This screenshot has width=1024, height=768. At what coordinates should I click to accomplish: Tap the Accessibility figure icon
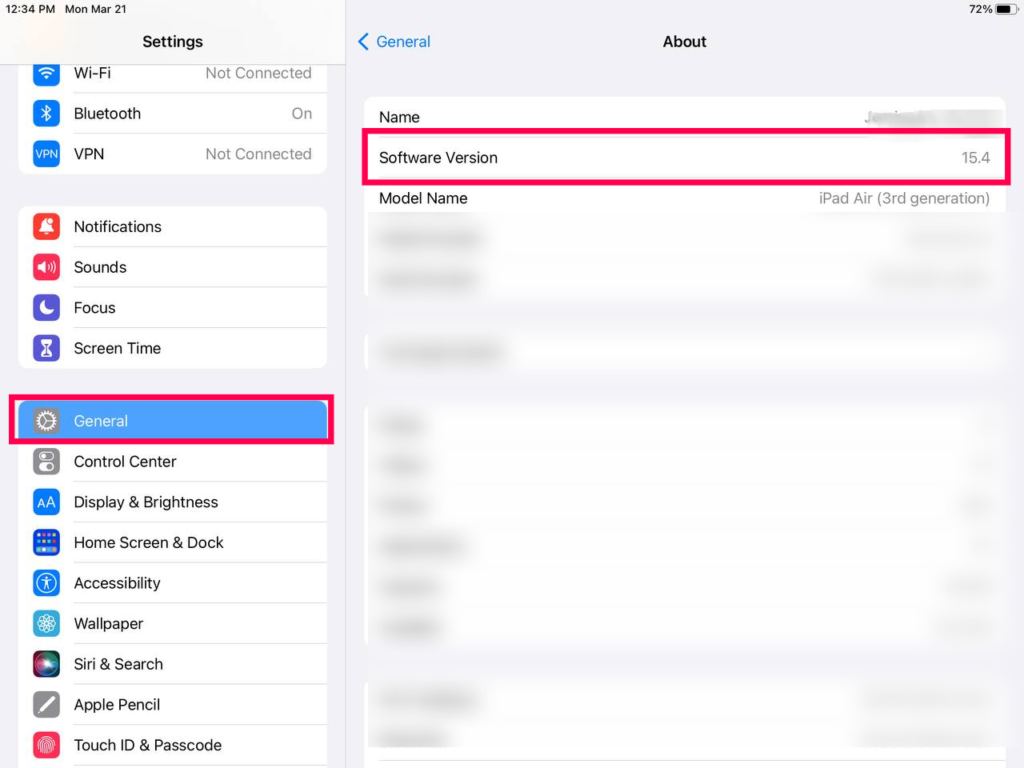[x=46, y=583]
